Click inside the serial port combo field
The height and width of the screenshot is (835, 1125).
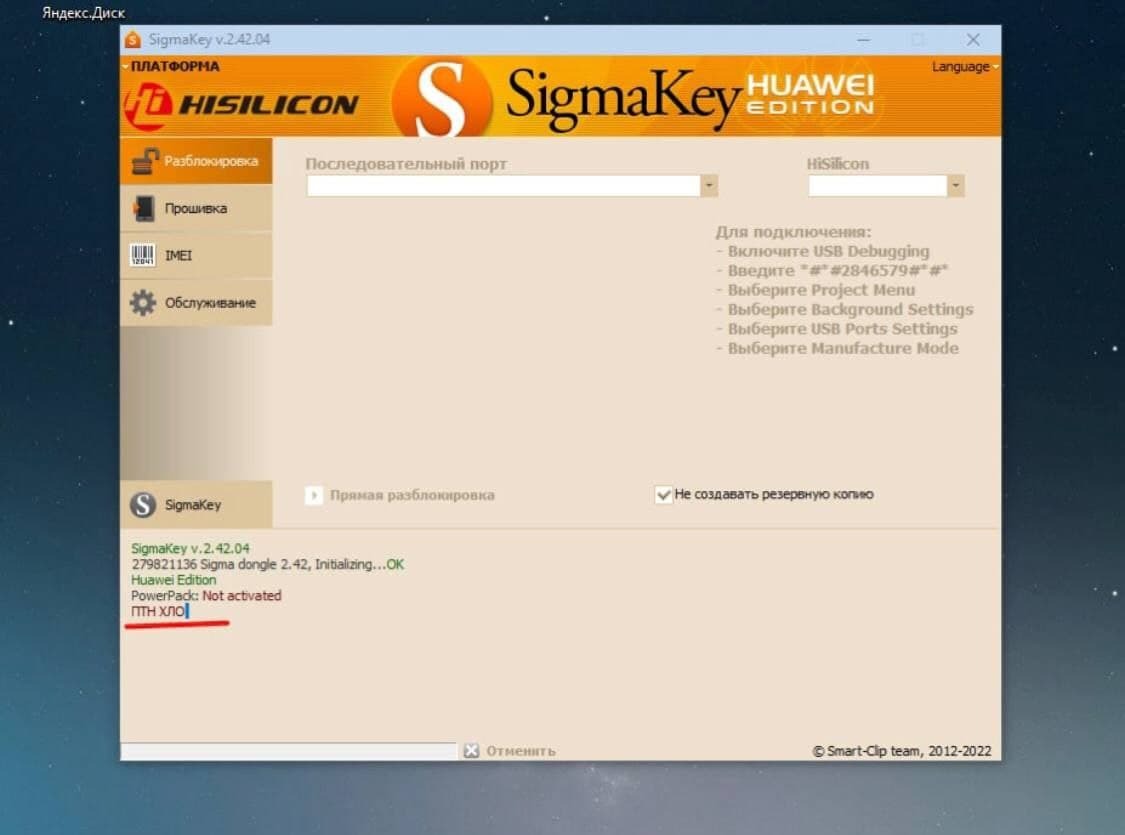pyautogui.click(x=504, y=185)
